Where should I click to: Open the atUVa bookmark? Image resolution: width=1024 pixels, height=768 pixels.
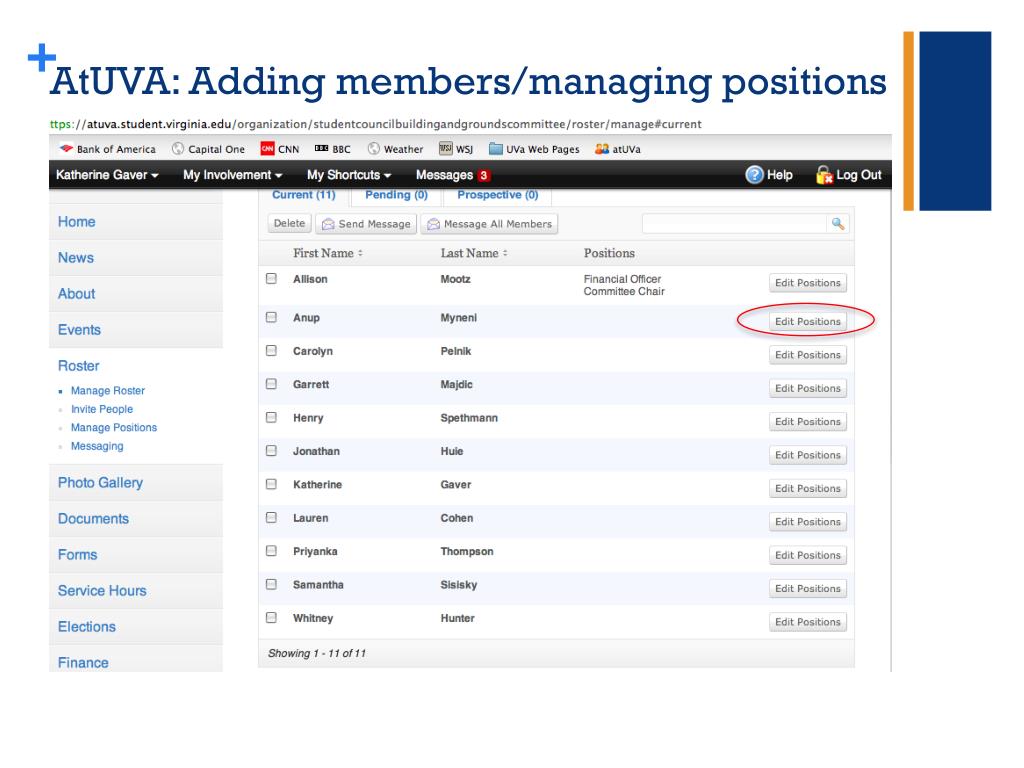tap(618, 149)
